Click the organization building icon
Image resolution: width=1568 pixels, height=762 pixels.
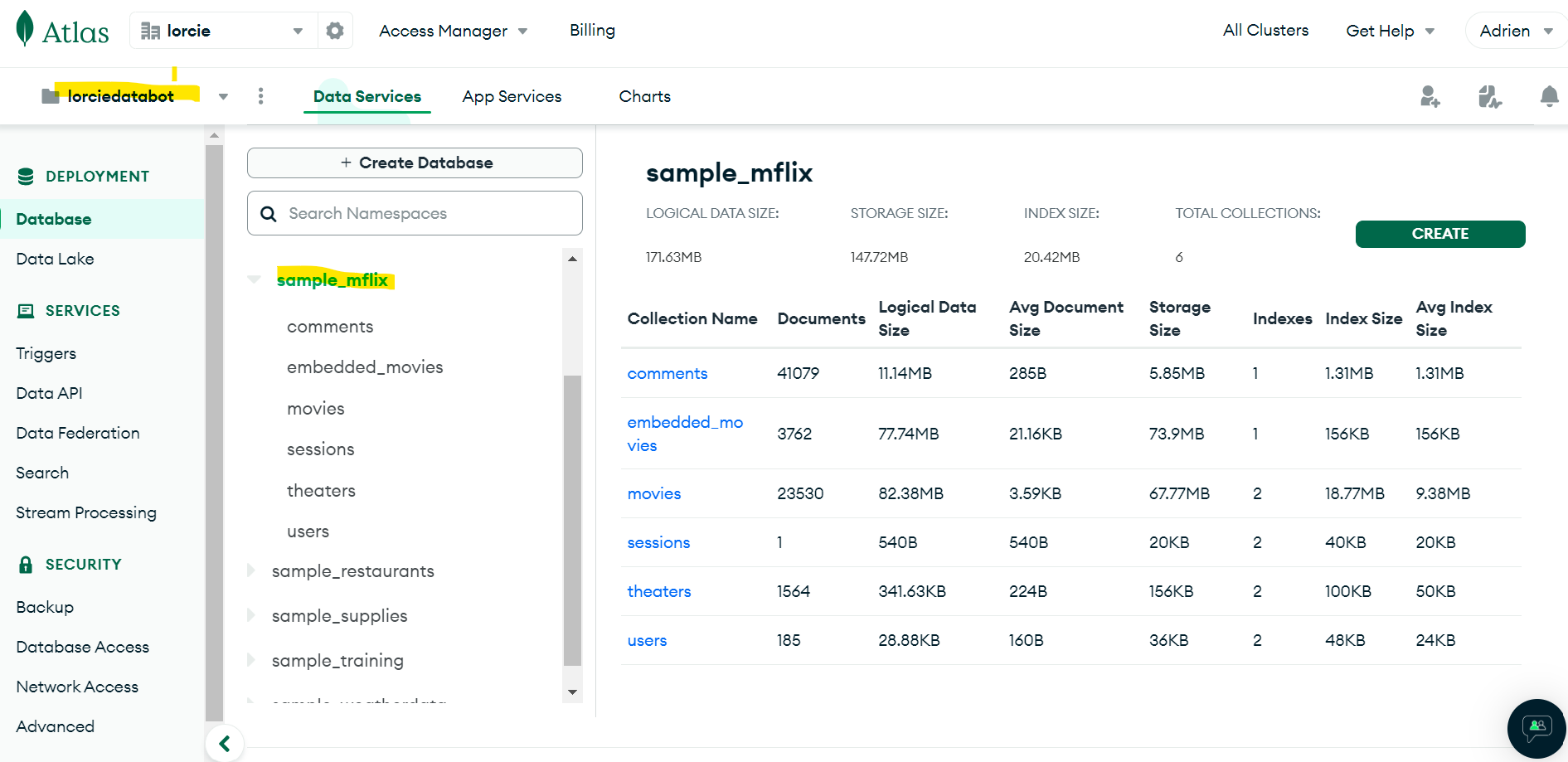[x=150, y=31]
